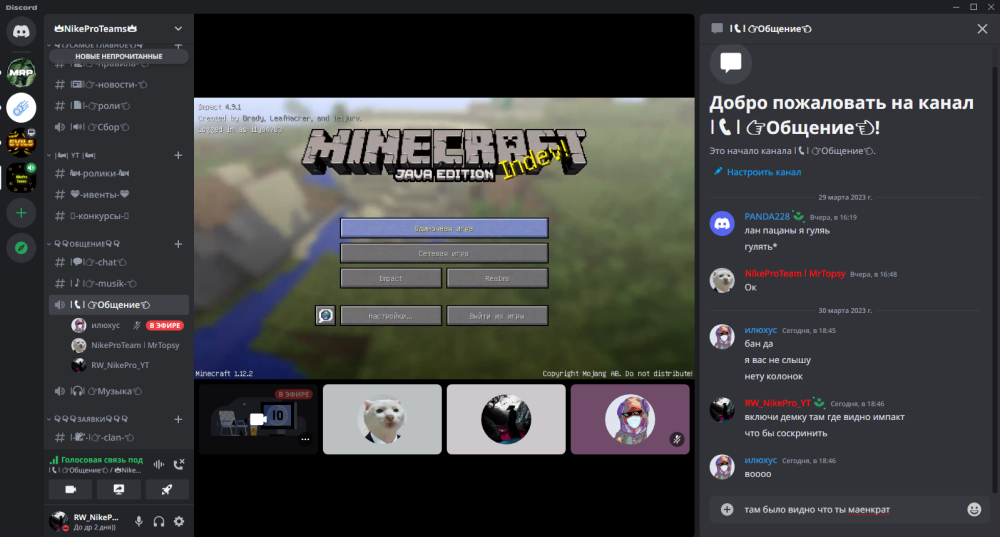Collapse the общение category
Screen dimensions: 1000x537
(87, 244)
